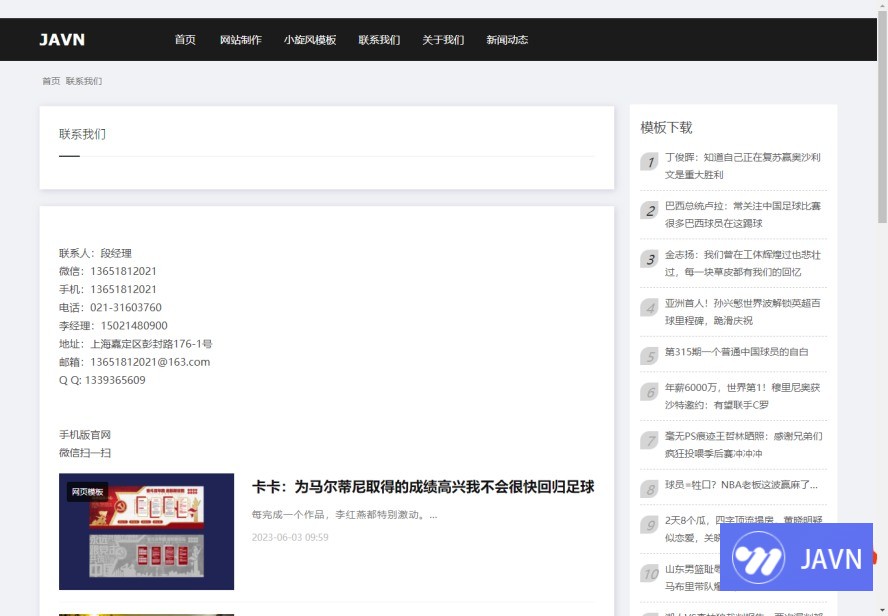Click the 网页模板 tag on thumbnail

point(87,492)
